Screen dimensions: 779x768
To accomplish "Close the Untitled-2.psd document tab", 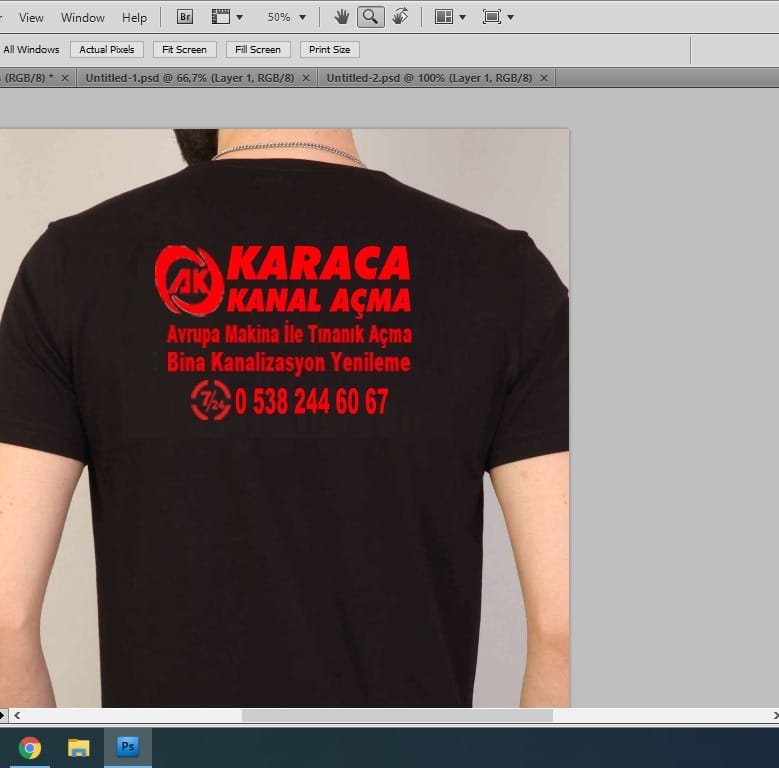I will (544, 78).
